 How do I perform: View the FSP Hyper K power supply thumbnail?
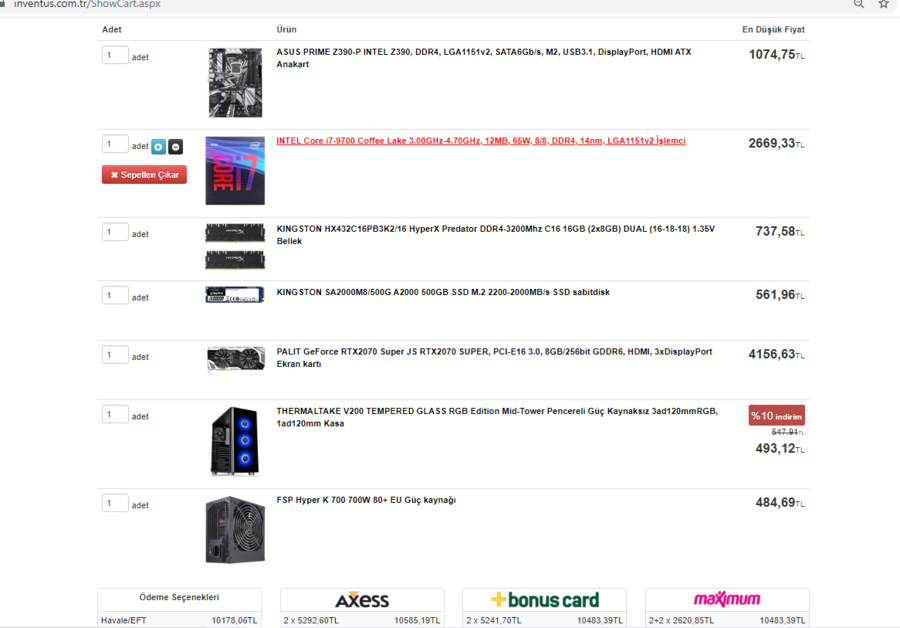pos(235,529)
